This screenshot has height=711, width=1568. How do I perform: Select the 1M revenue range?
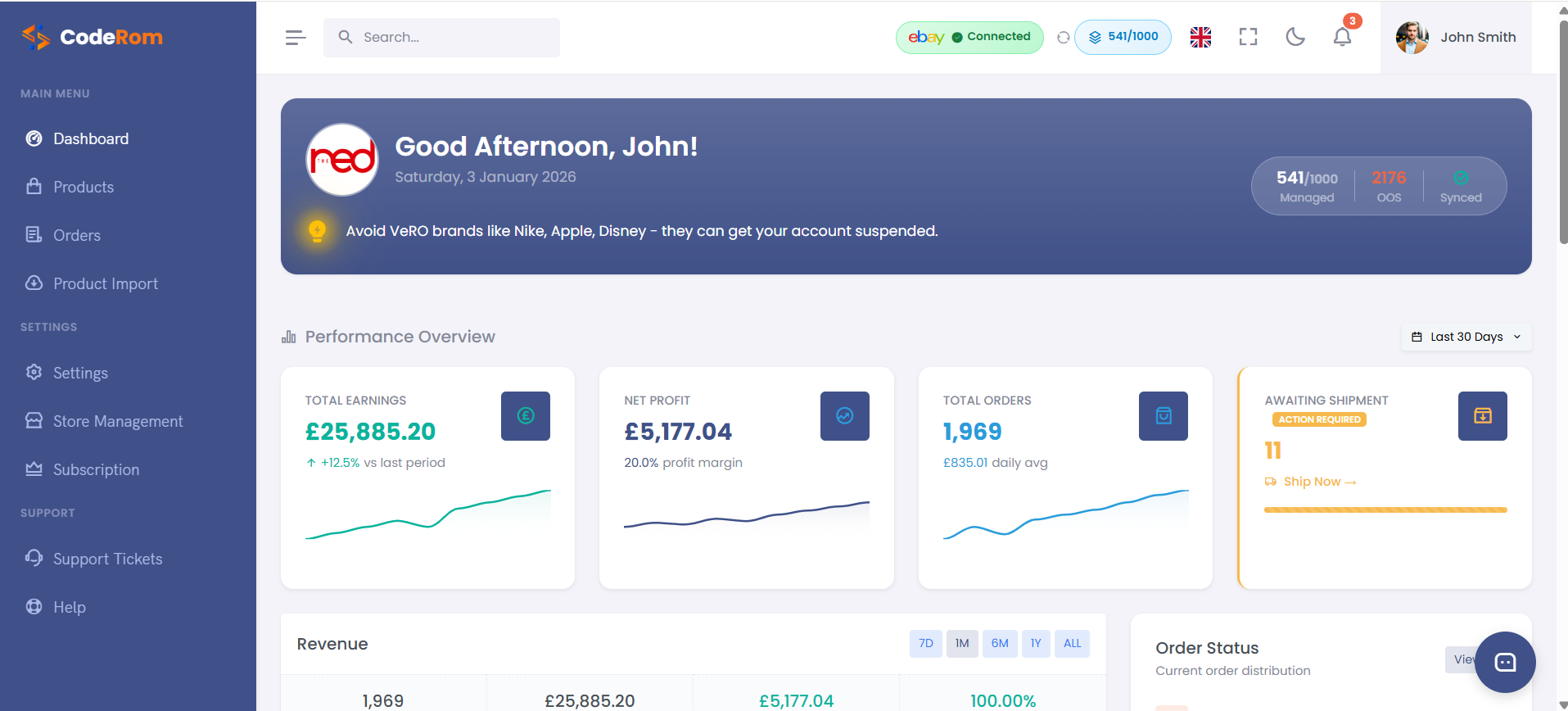click(962, 644)
